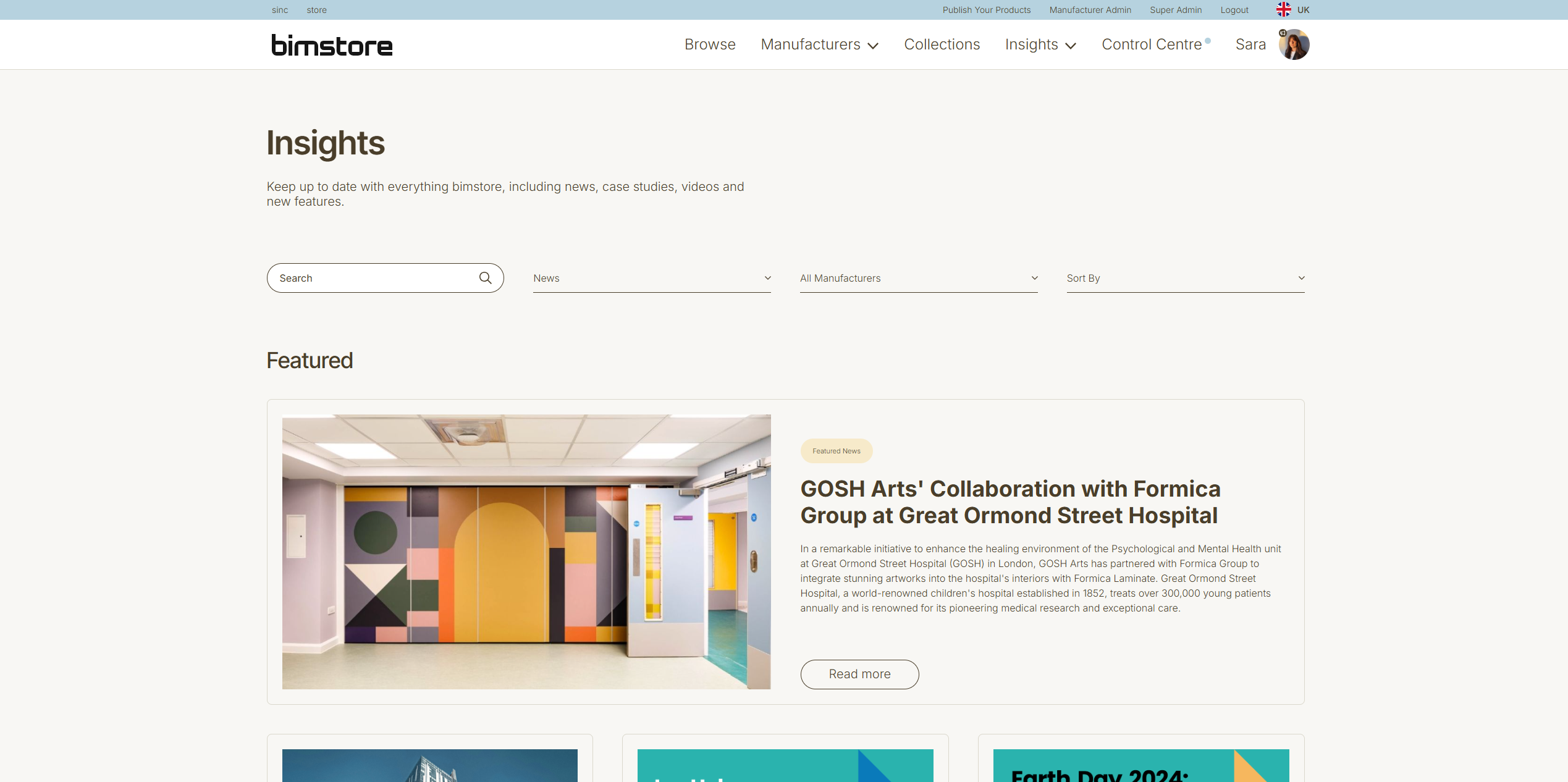
Task: Open the All Manufacturers dropdown
Action: coord(919,278)
